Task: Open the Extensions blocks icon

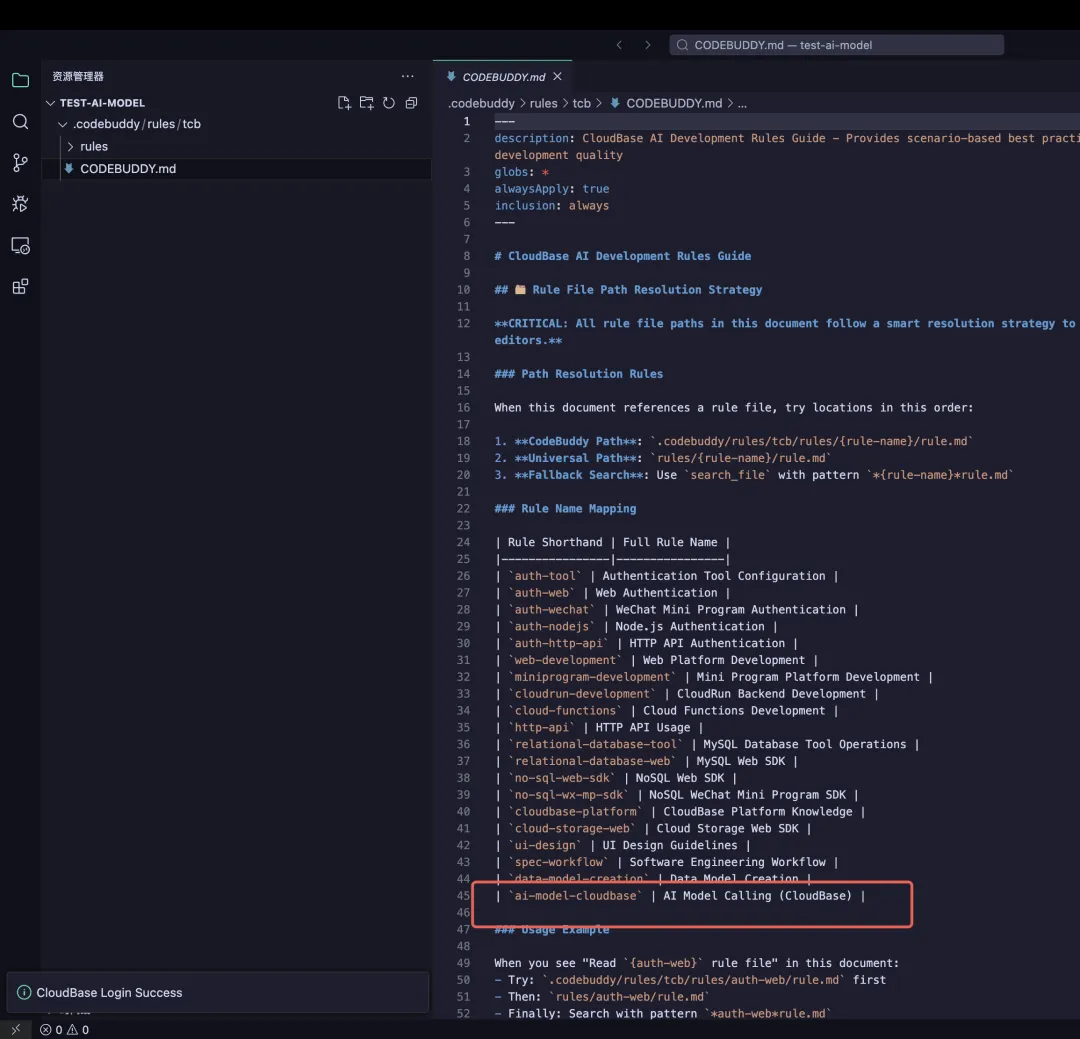Action: click(21, 287)
